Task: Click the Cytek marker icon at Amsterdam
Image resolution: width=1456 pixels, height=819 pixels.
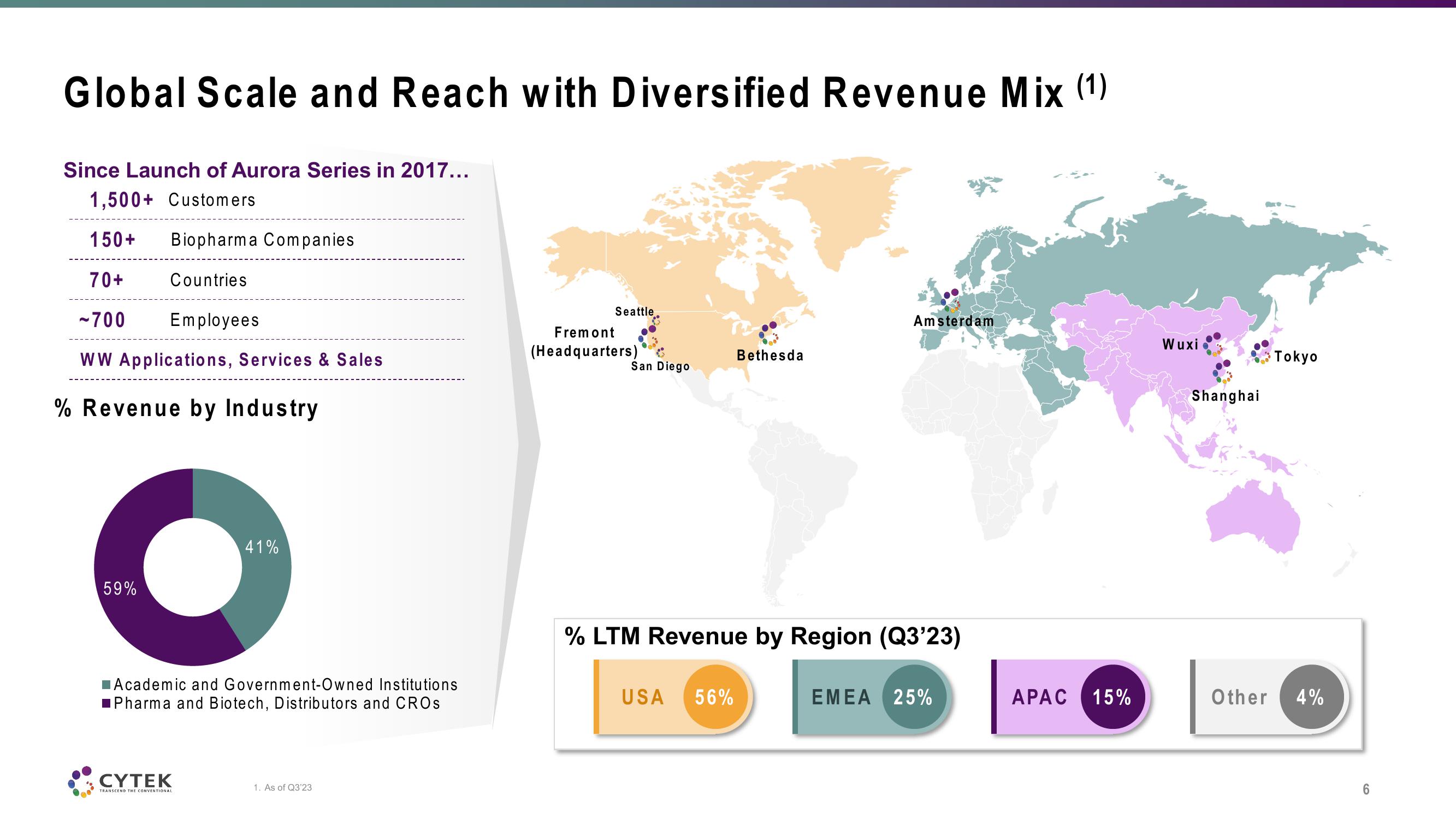Action: point(951,301)
